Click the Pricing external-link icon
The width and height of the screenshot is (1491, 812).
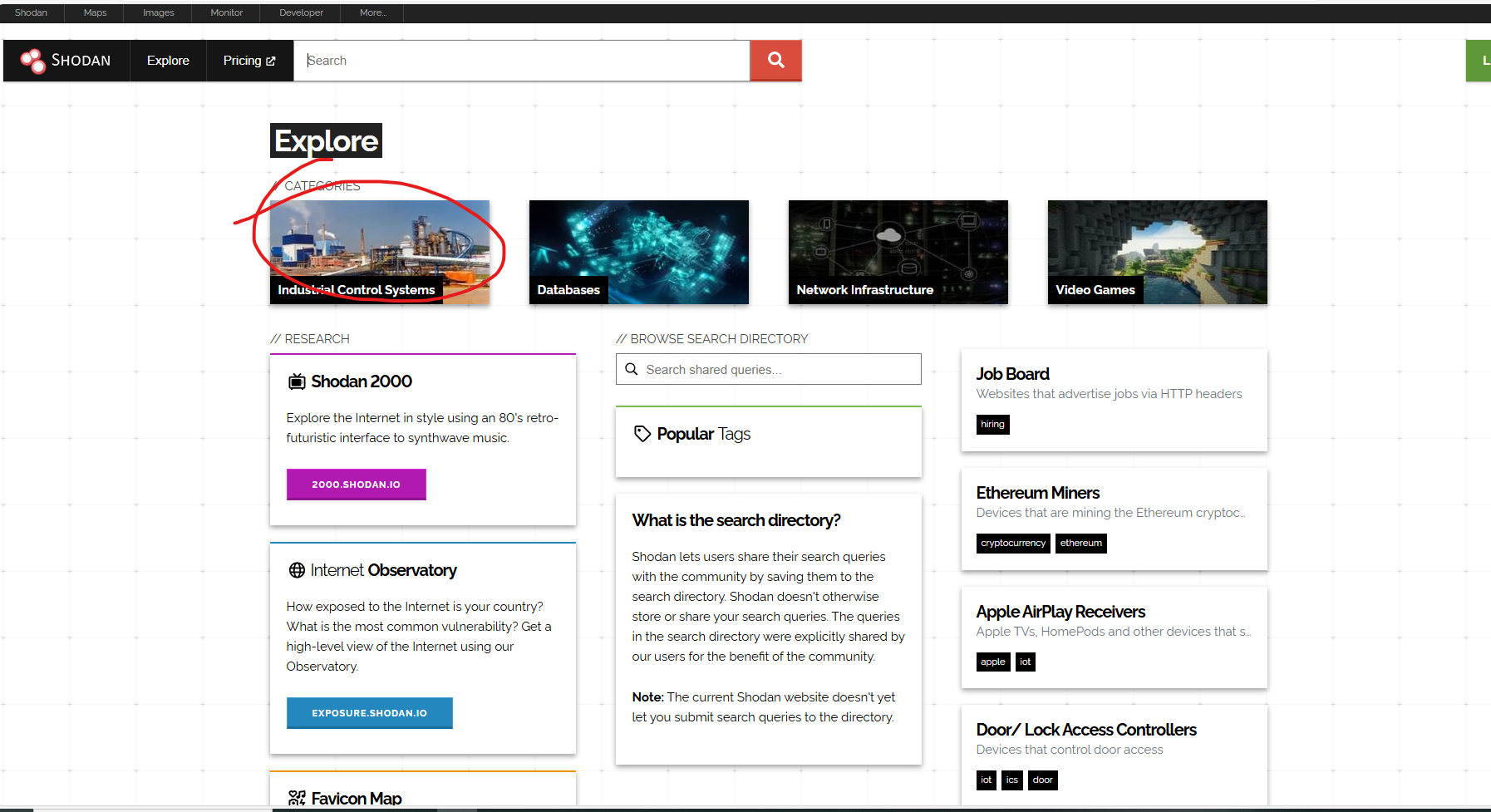tap(271, 61)
